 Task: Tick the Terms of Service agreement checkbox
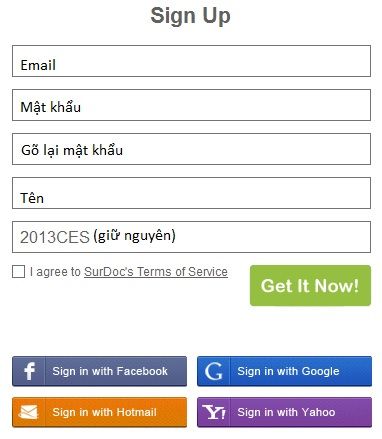[x=18, y=271]
